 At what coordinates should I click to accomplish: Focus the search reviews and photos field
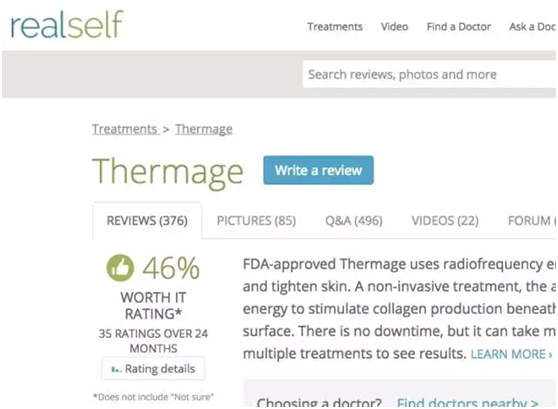coord(429,74)
